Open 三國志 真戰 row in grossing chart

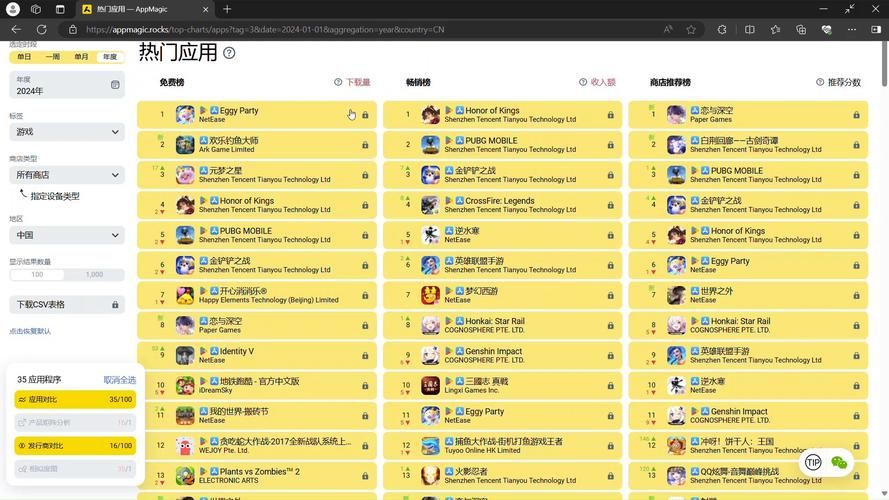(502, 385)
